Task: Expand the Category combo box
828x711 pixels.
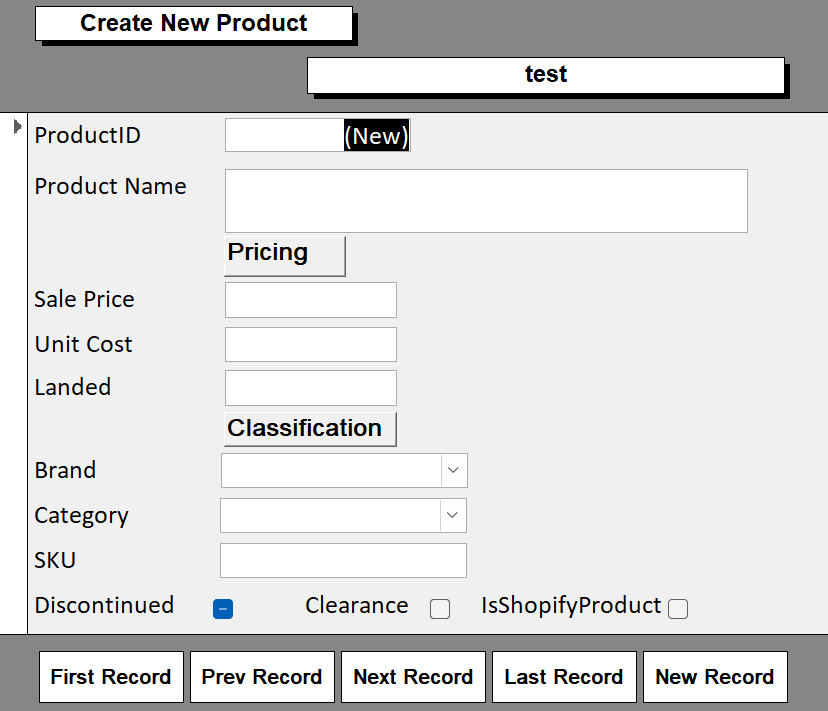Action: click(x=453, y=516)
